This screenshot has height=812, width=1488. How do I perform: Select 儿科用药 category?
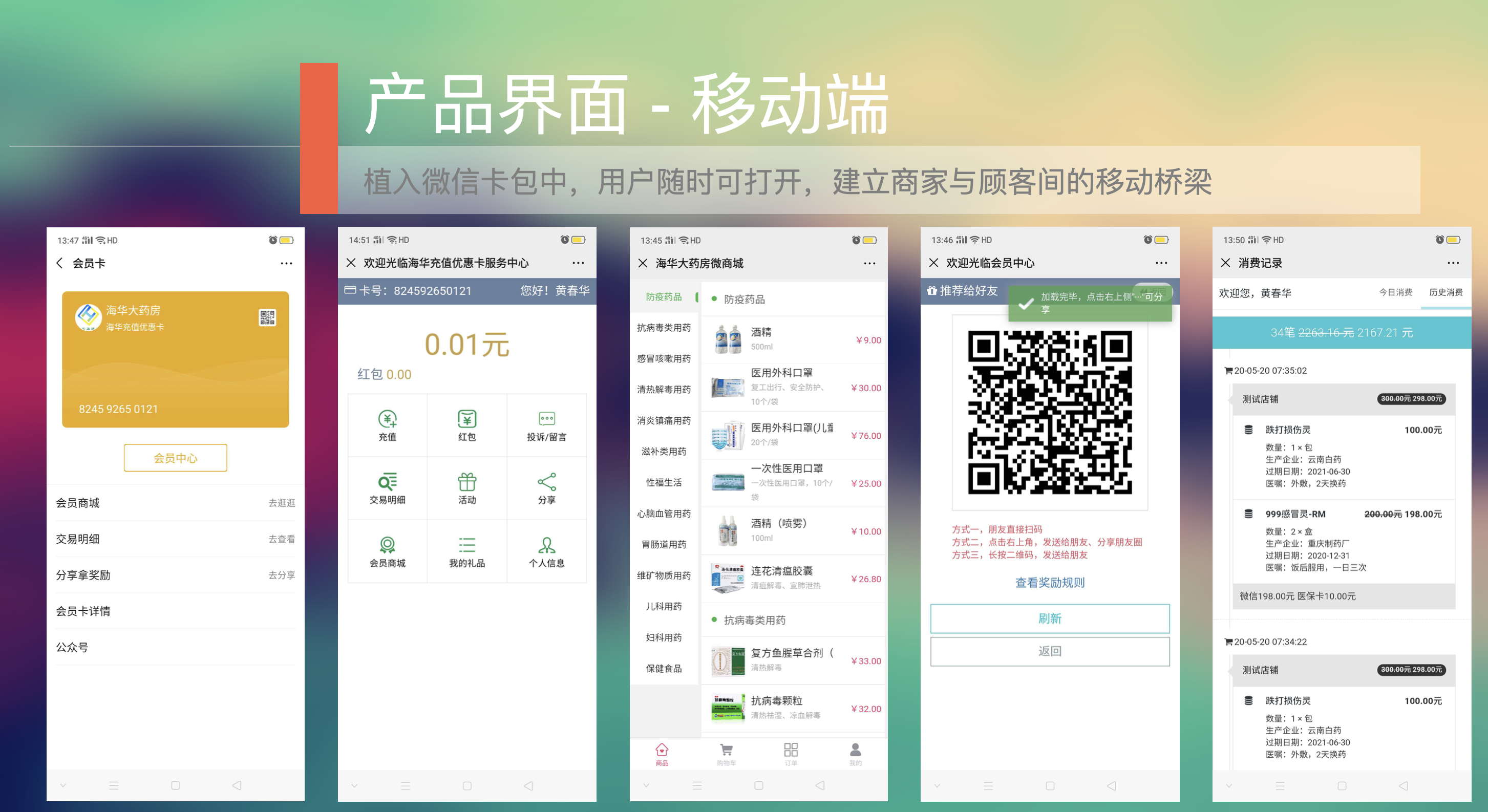click(664, 606)
